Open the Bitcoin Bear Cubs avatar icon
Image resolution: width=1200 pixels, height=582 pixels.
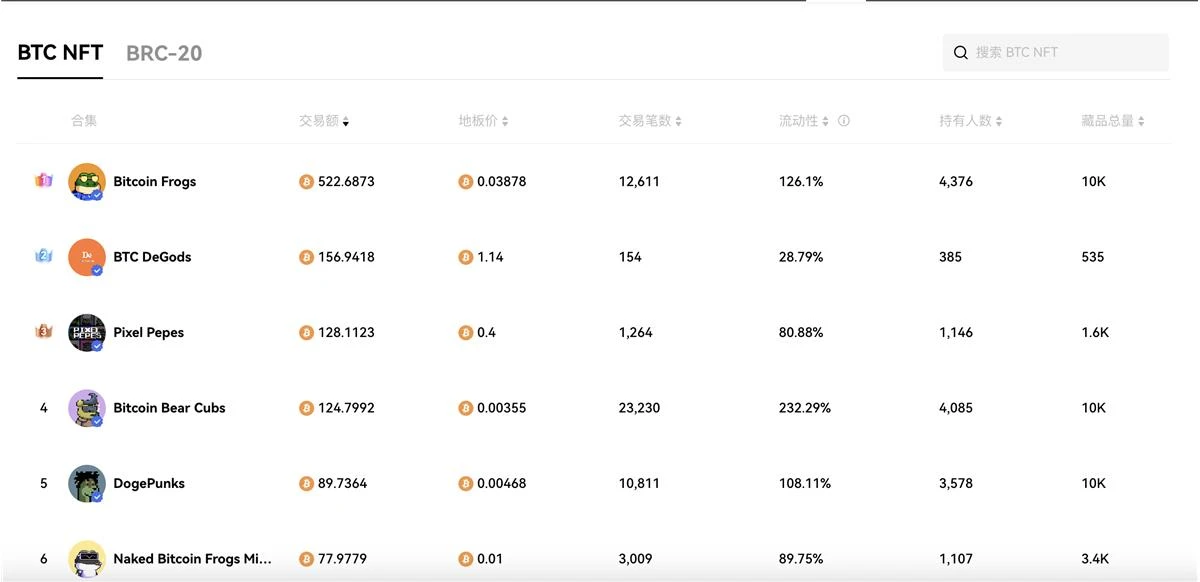tap(87, 408)
